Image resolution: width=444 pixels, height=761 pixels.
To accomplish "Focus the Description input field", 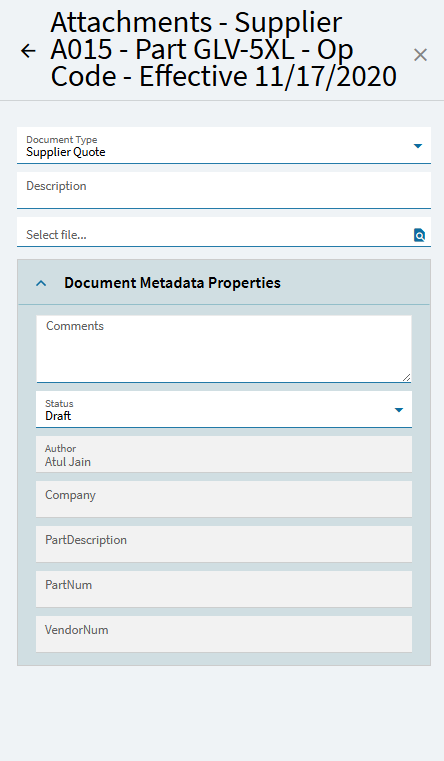I will tap(224, 191).
